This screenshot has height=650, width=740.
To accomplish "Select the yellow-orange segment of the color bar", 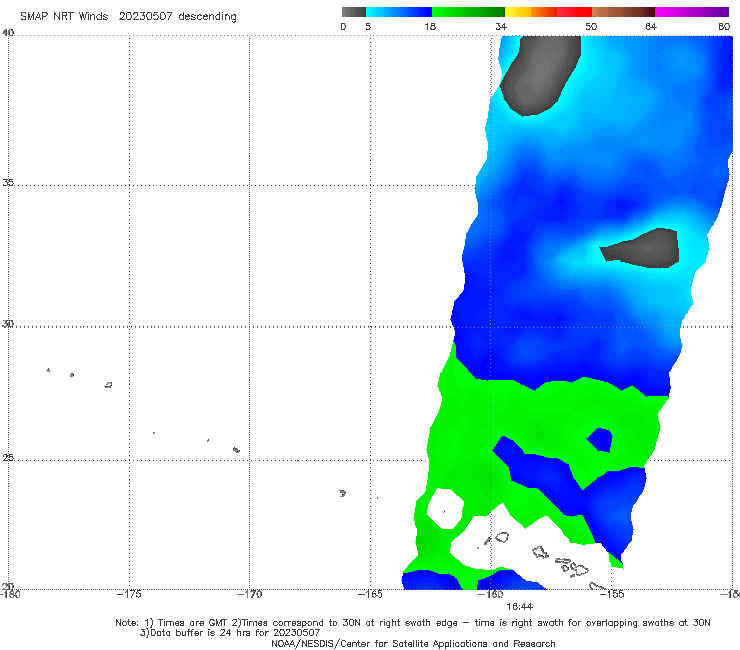I will 531,12.
